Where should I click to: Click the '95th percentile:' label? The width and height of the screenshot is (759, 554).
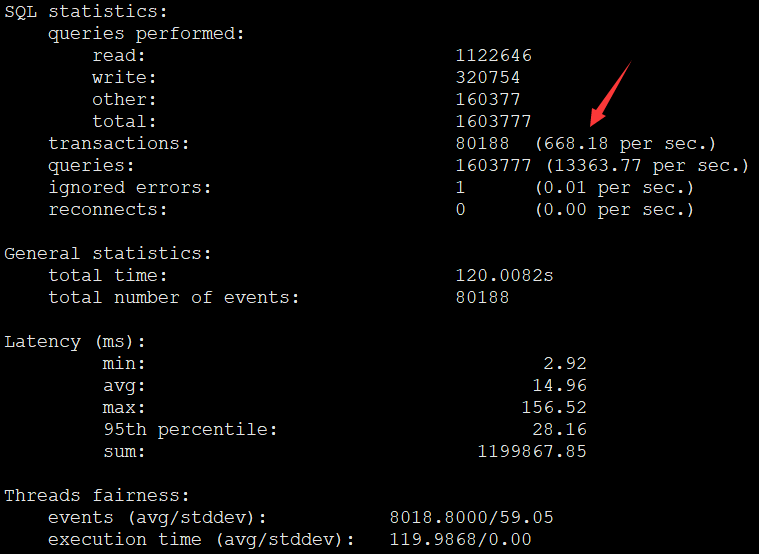point(190,430)
